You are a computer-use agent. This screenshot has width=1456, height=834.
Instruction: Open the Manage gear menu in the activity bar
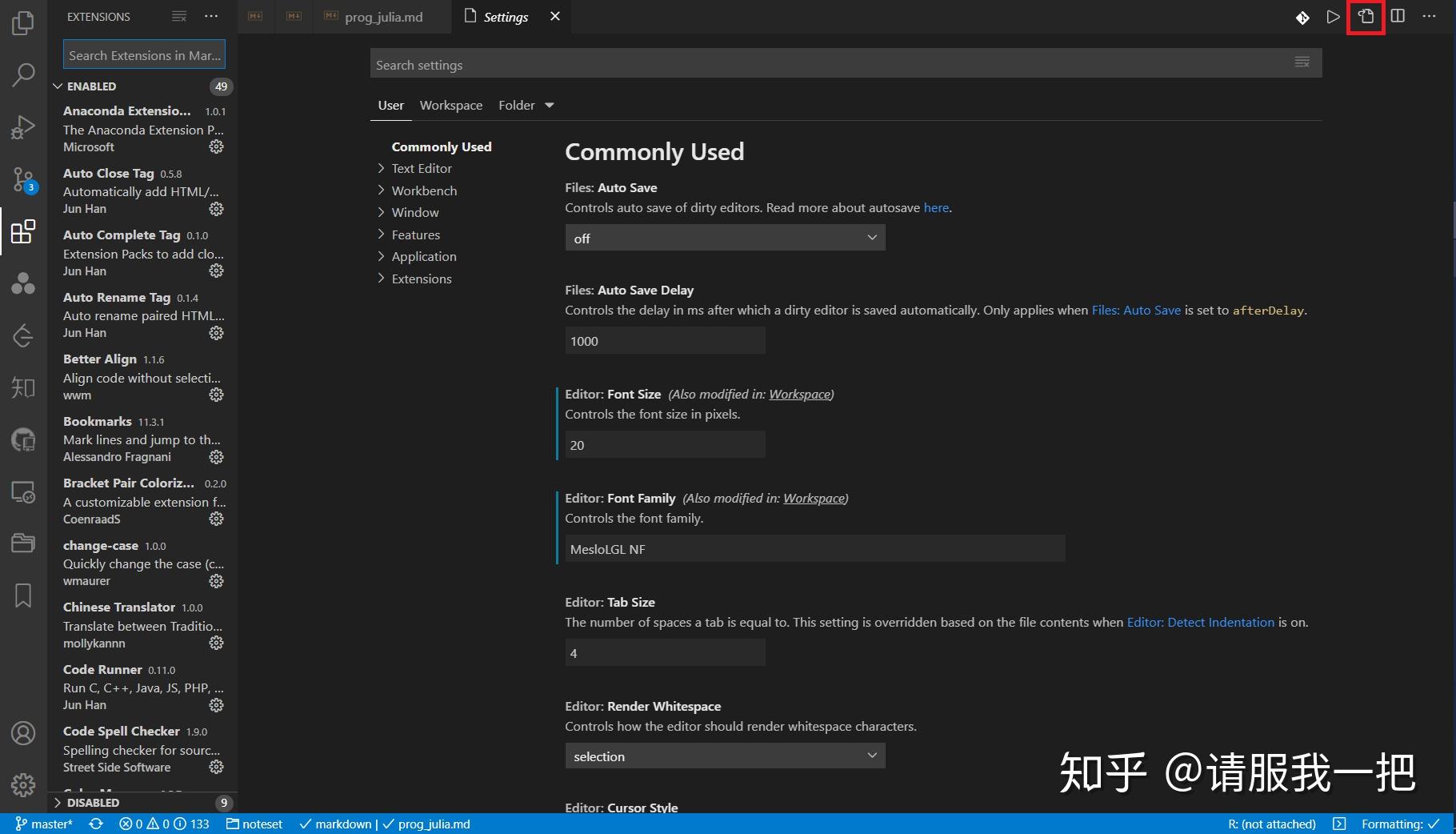point(23,784)
